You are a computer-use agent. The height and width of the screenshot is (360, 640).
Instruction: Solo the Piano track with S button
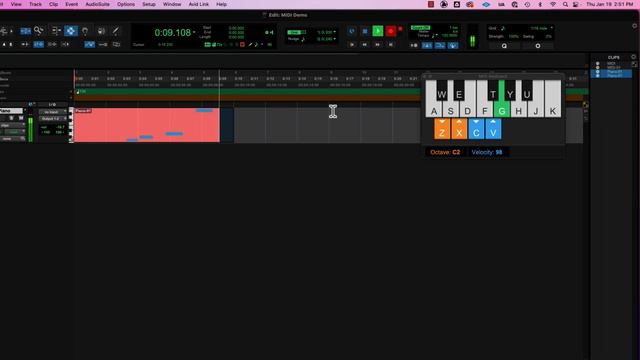pyautogui.click(x=11, y=118)
